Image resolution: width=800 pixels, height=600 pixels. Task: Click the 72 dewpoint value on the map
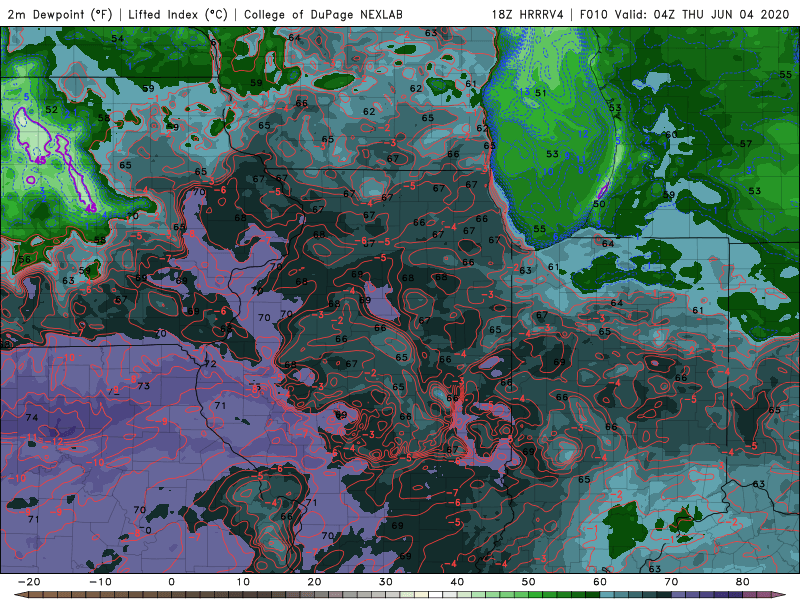point(210,364)
